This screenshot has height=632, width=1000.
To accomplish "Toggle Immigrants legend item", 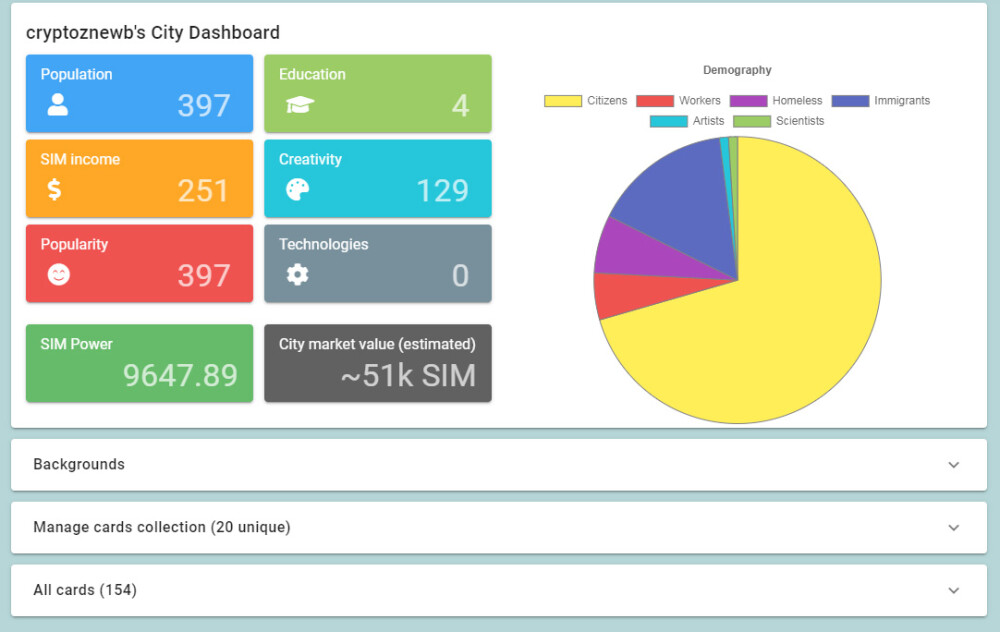I will click(x=880, y=101).
